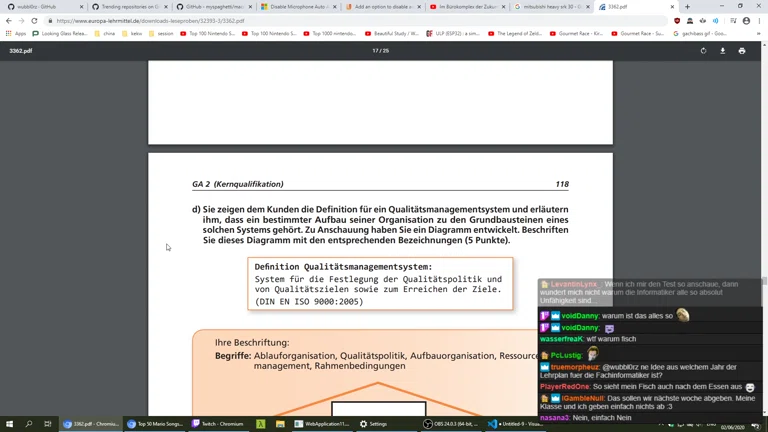Click the red shield extension icon
The width and height of the screenshot is (768, 432).
tap(677, 21)
